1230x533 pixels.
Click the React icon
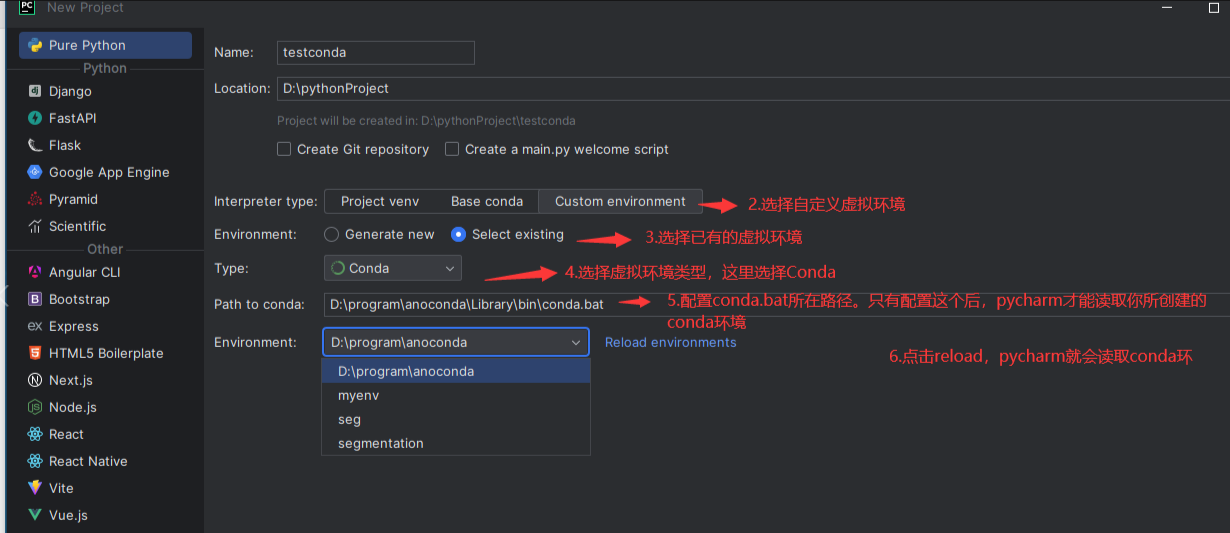pos(35,434)
